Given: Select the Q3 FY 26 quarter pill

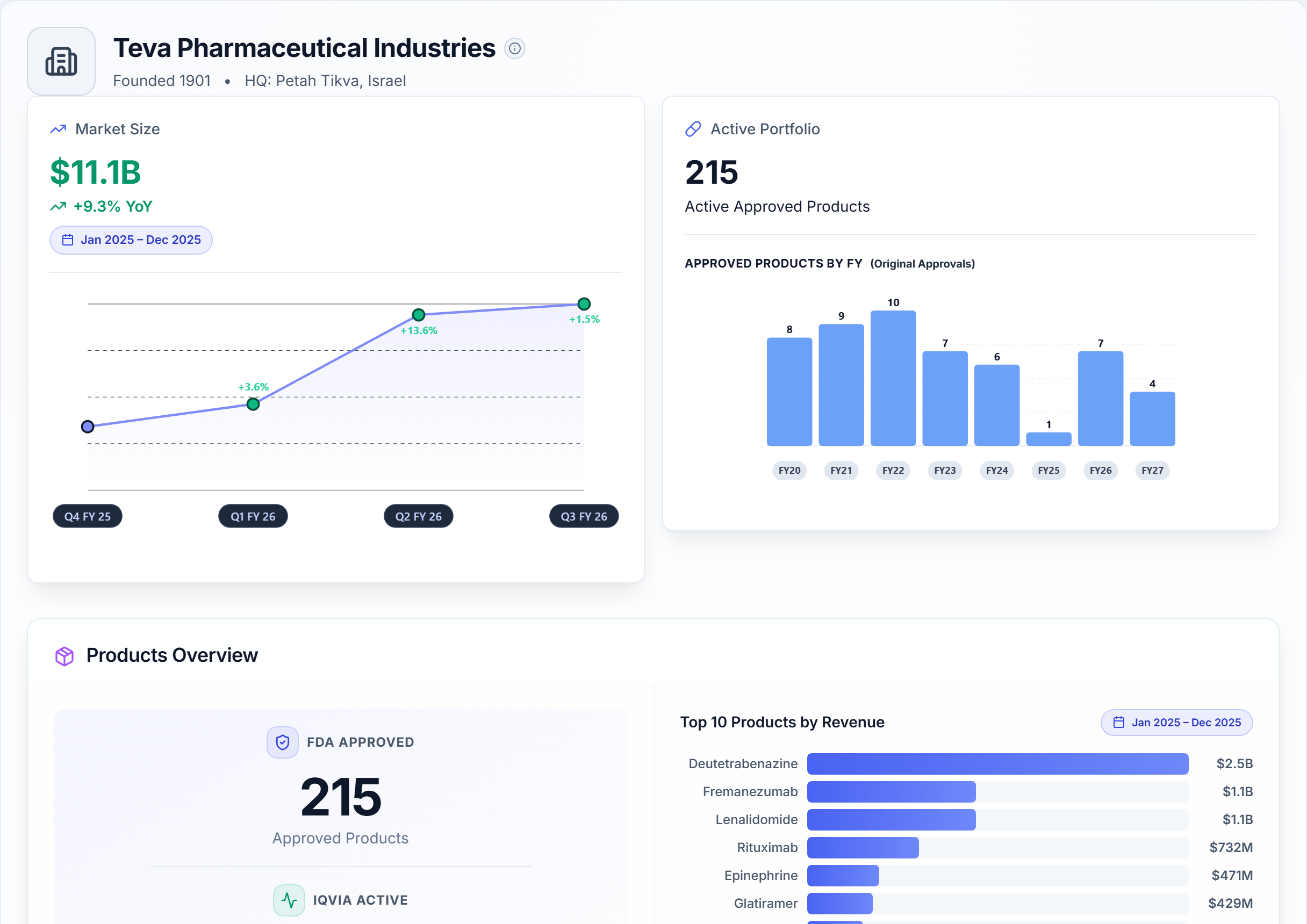Looking at the screenshot, I should point(584,516).
